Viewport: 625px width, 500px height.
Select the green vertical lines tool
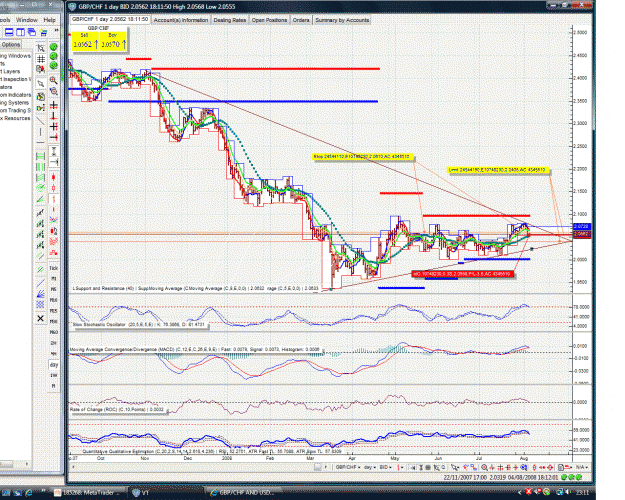[x=41, y=167]
